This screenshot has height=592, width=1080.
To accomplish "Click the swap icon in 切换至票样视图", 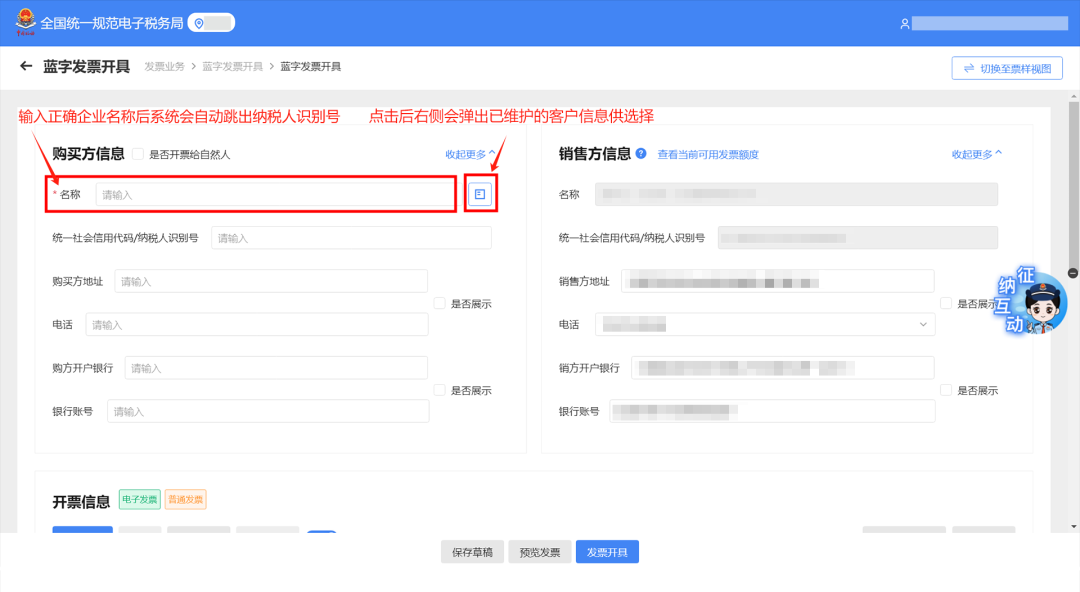I will (x=968, y=68).
